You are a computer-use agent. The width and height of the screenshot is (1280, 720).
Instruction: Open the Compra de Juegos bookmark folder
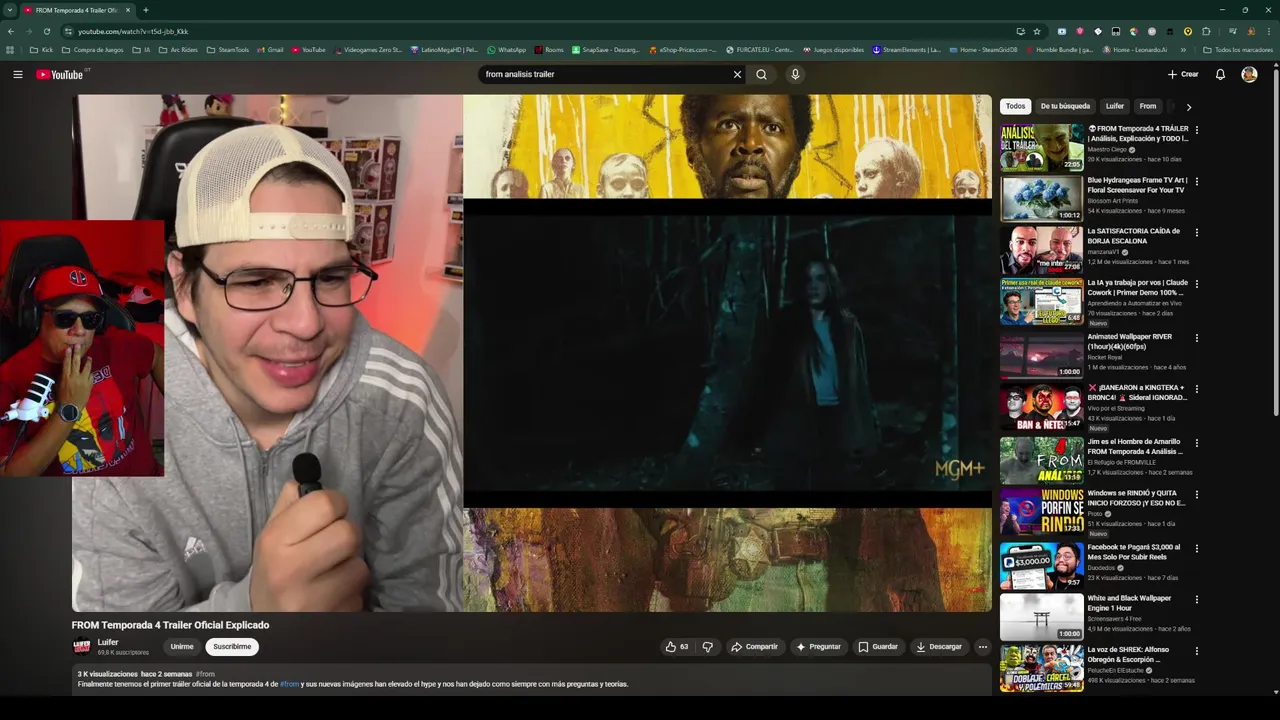click(x=92, y=50)
